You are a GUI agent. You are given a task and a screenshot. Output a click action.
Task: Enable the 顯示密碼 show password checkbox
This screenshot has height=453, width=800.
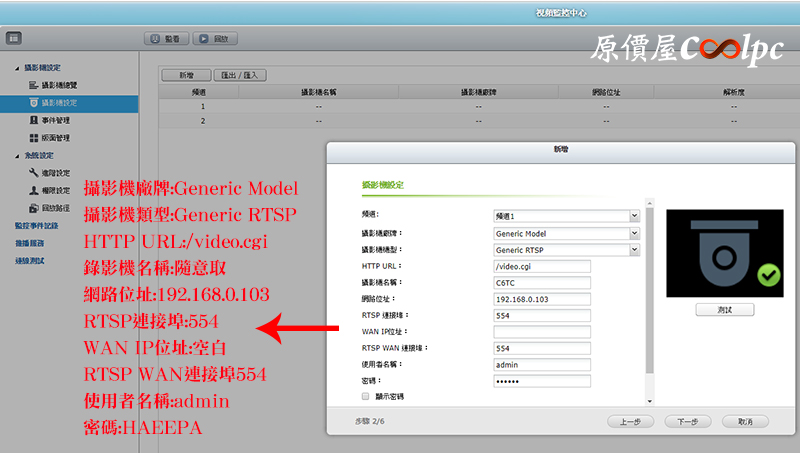coord(366,397)
